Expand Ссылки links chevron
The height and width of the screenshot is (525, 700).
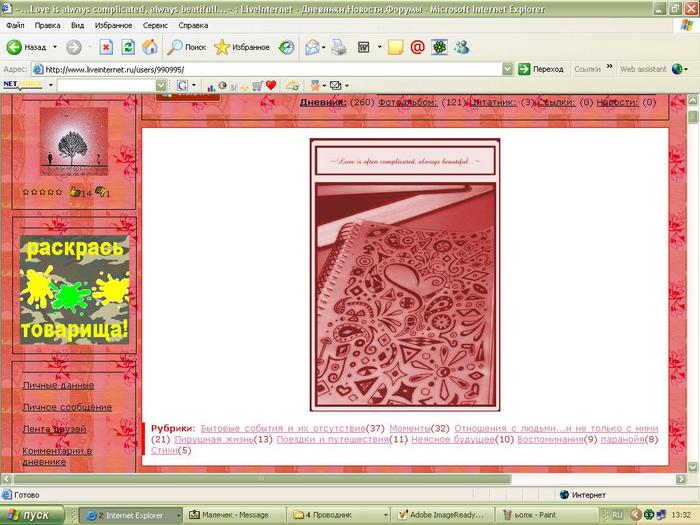609,66
